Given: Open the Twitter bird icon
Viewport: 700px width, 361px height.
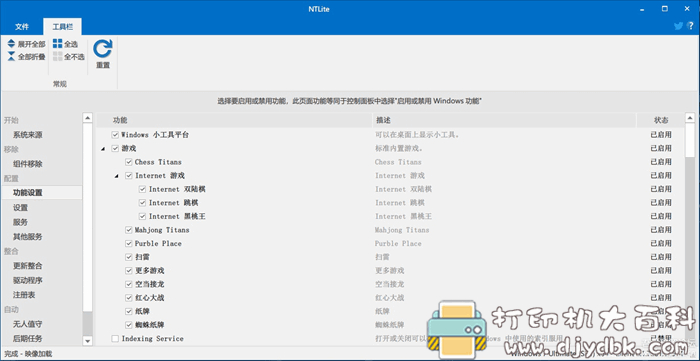Looking at the screenshot, I should point(678,26).
